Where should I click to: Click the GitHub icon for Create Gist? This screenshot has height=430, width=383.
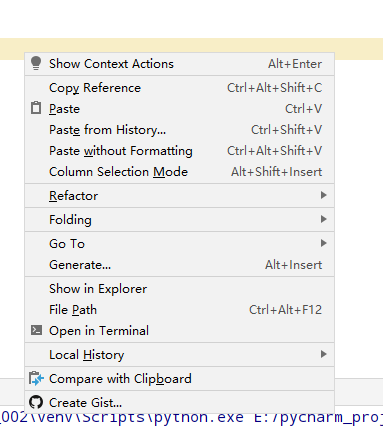(x=36, y=402)
